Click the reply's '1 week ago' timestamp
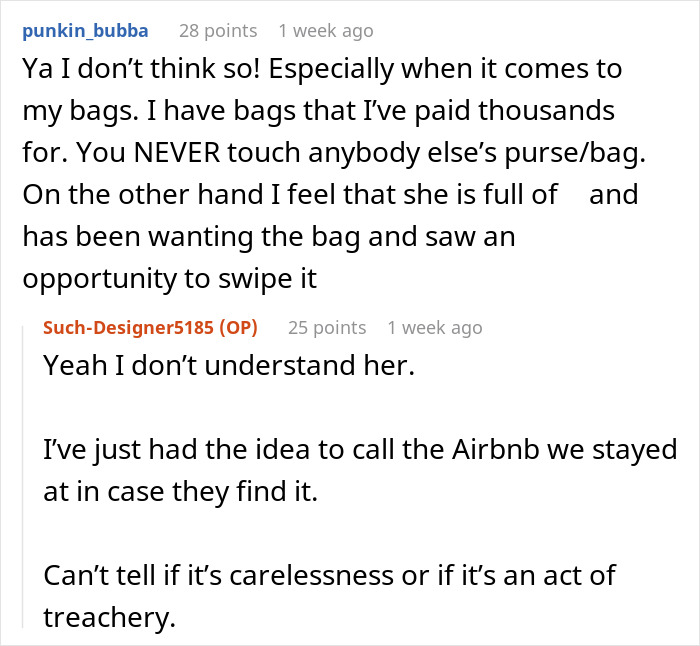 point(434,327)
